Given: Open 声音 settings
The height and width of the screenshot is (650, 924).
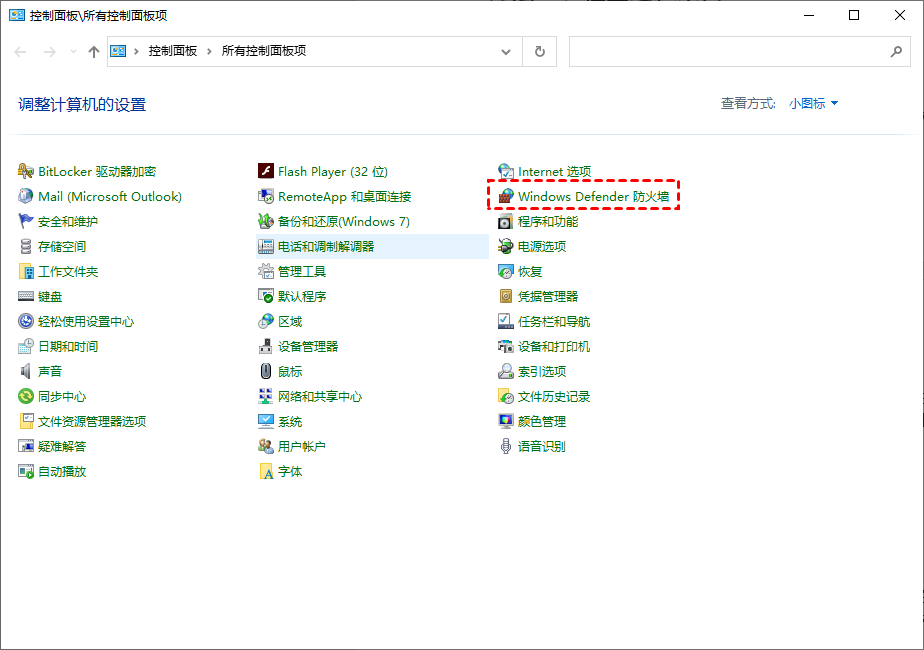Looking at the screenshot, I should point(53,371).
